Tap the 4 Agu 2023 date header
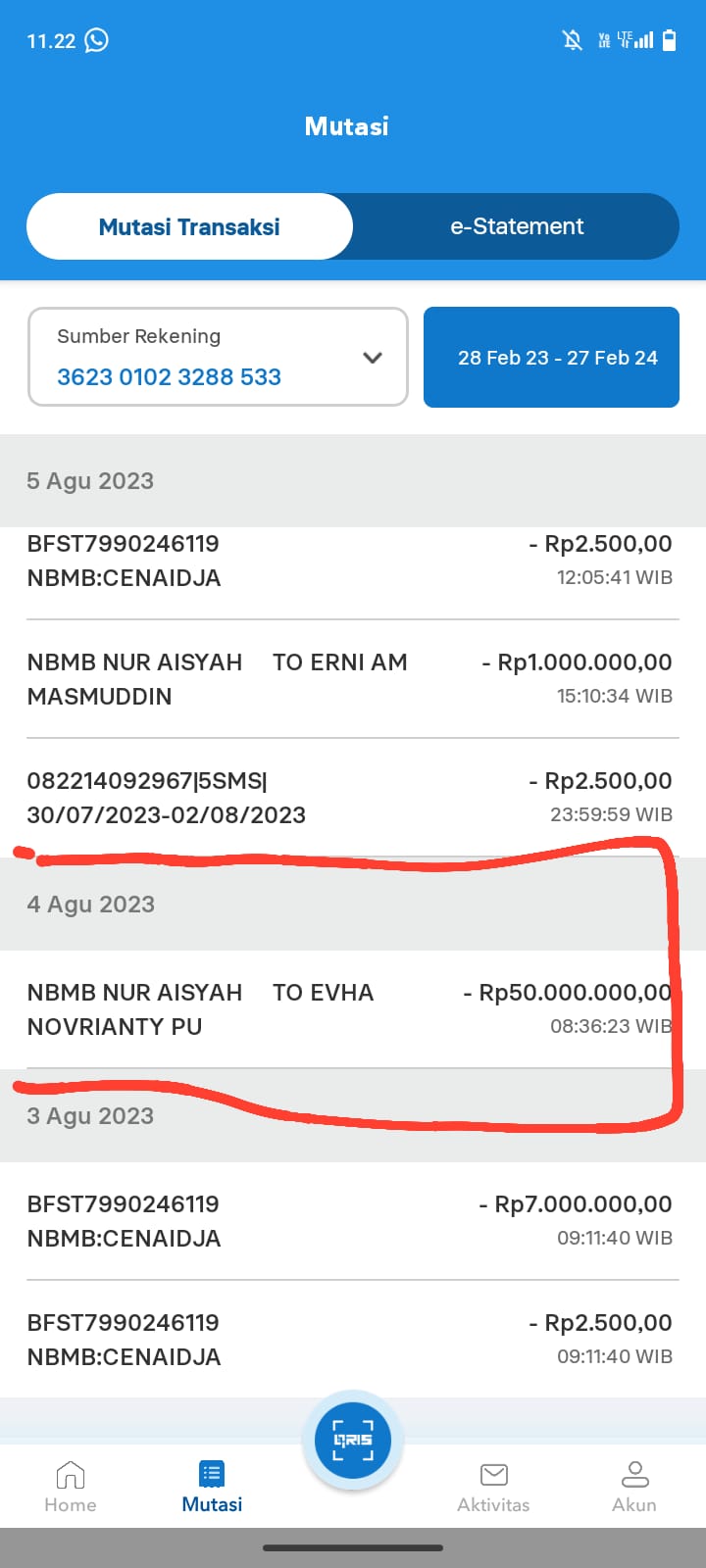The height and width of the screenshot is (1568, 706). click(90, 904)
